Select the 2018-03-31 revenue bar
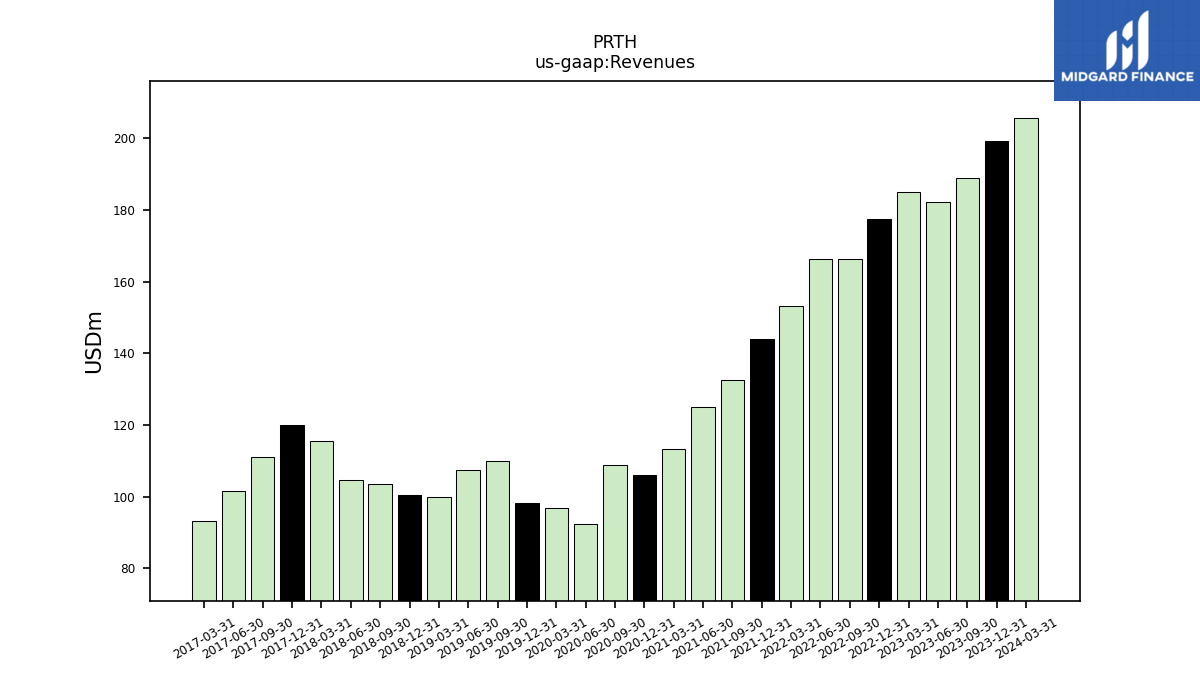 (321, 521)
